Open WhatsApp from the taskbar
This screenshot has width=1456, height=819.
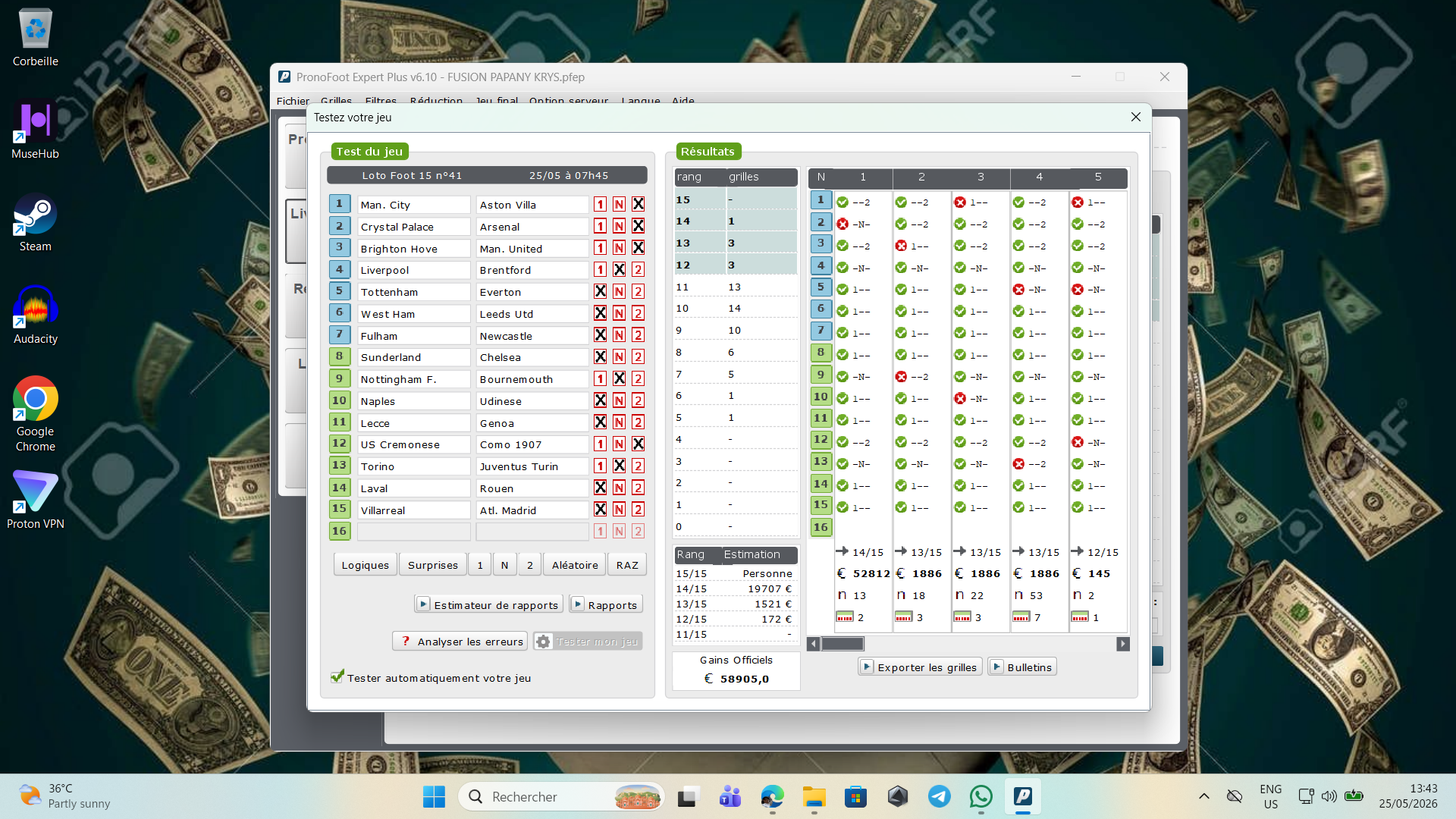pyautogui.click(x=981, y=797)
